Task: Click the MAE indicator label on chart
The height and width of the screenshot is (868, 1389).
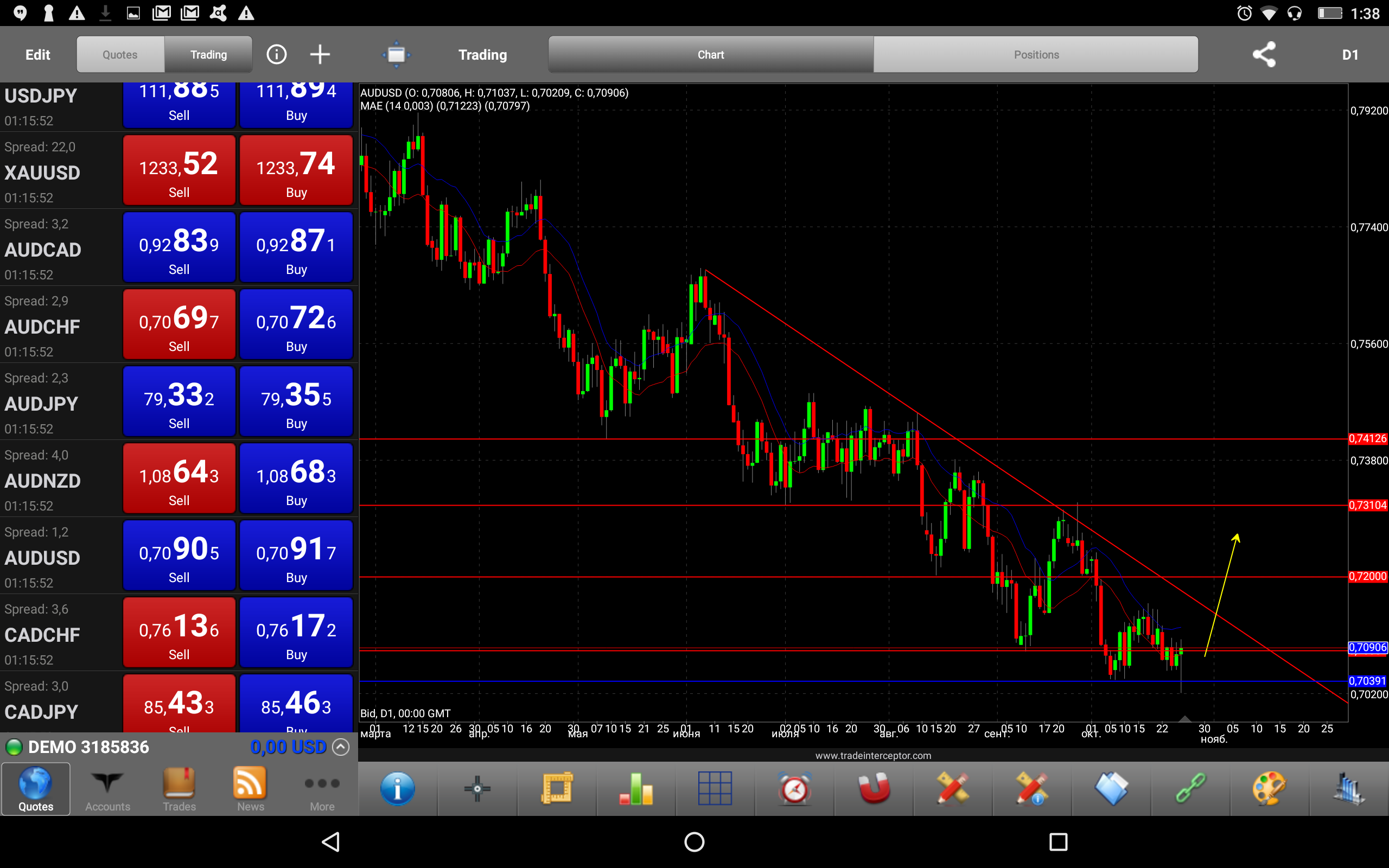Action: click(x=445, y=106)
